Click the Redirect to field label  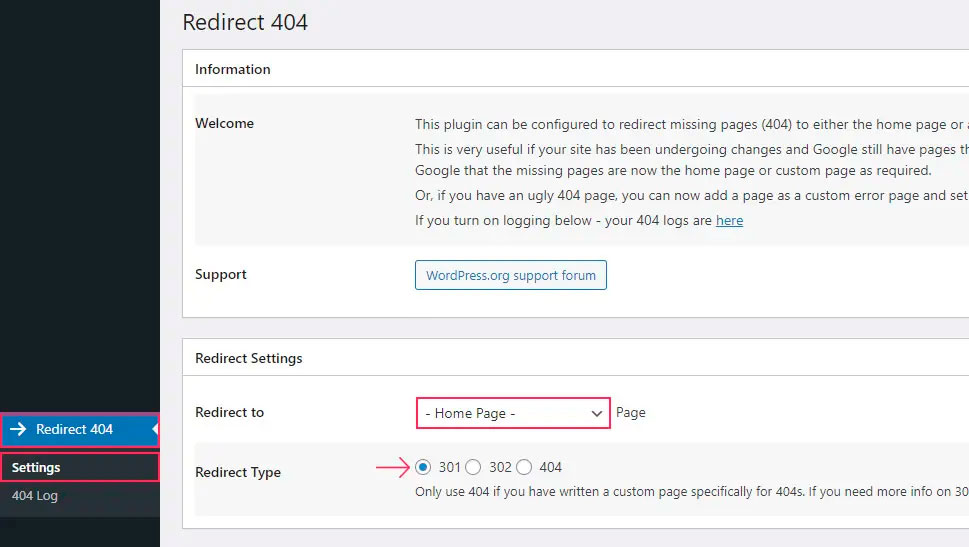pyautogui.click(x=230, y=412)
